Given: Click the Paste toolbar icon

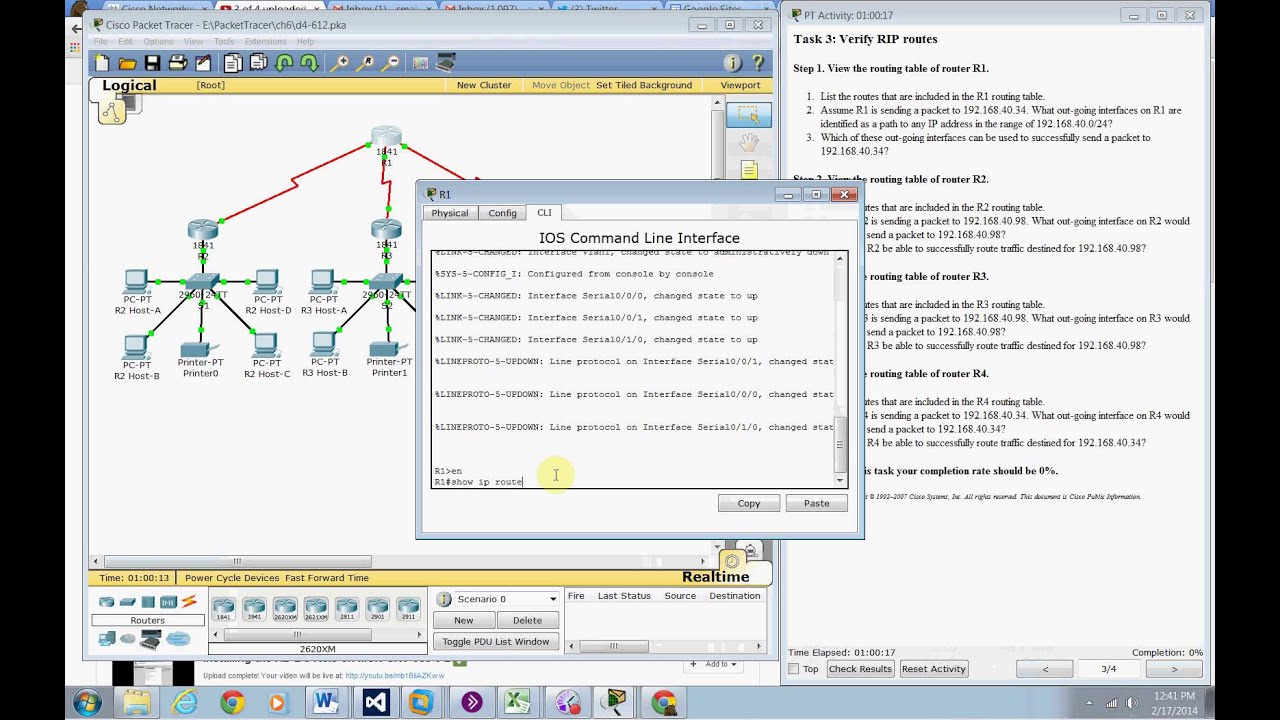Looking at the screenshot, I should coord(258,63).
